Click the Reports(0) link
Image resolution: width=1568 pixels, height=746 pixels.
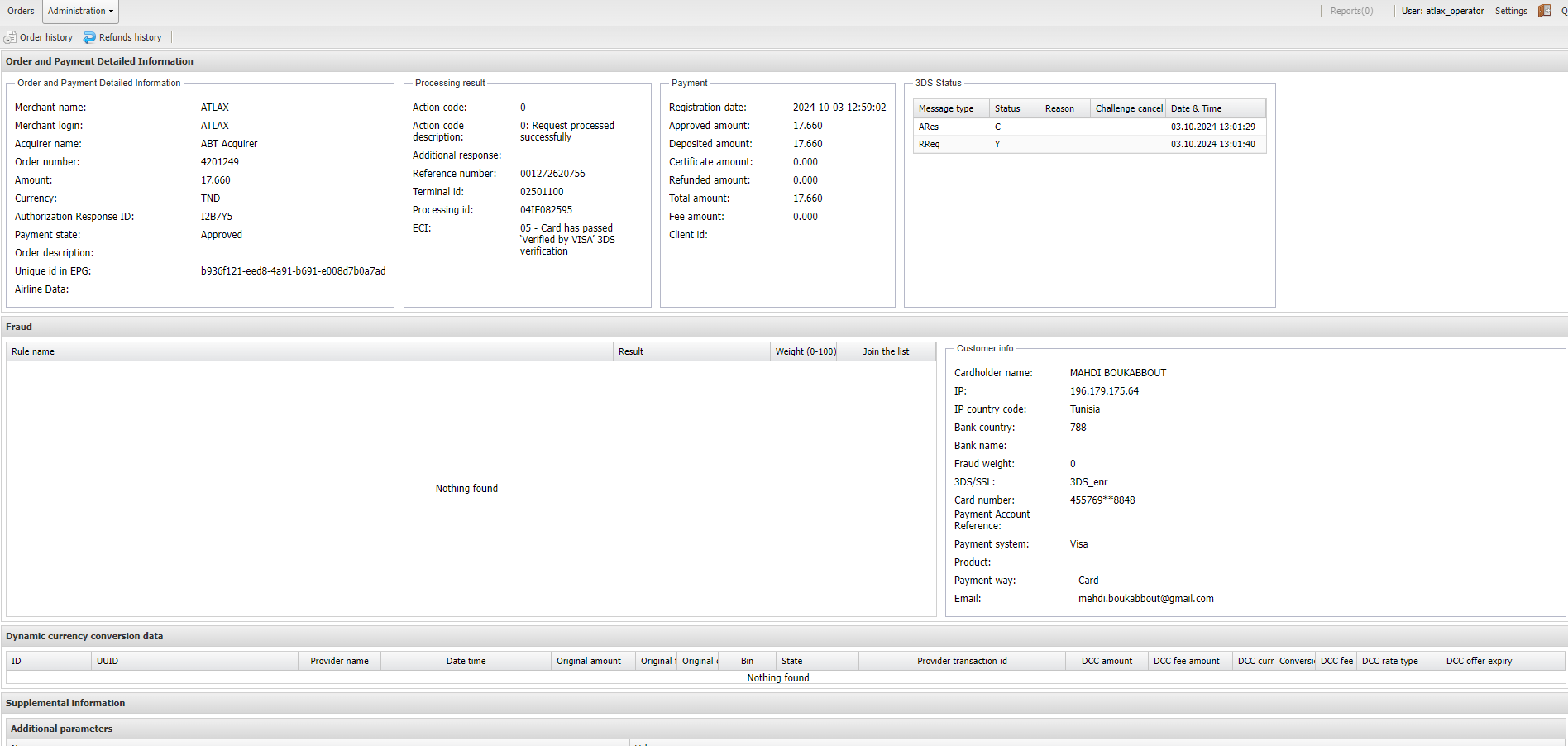pyautogui.click(x=1351, y=11)
